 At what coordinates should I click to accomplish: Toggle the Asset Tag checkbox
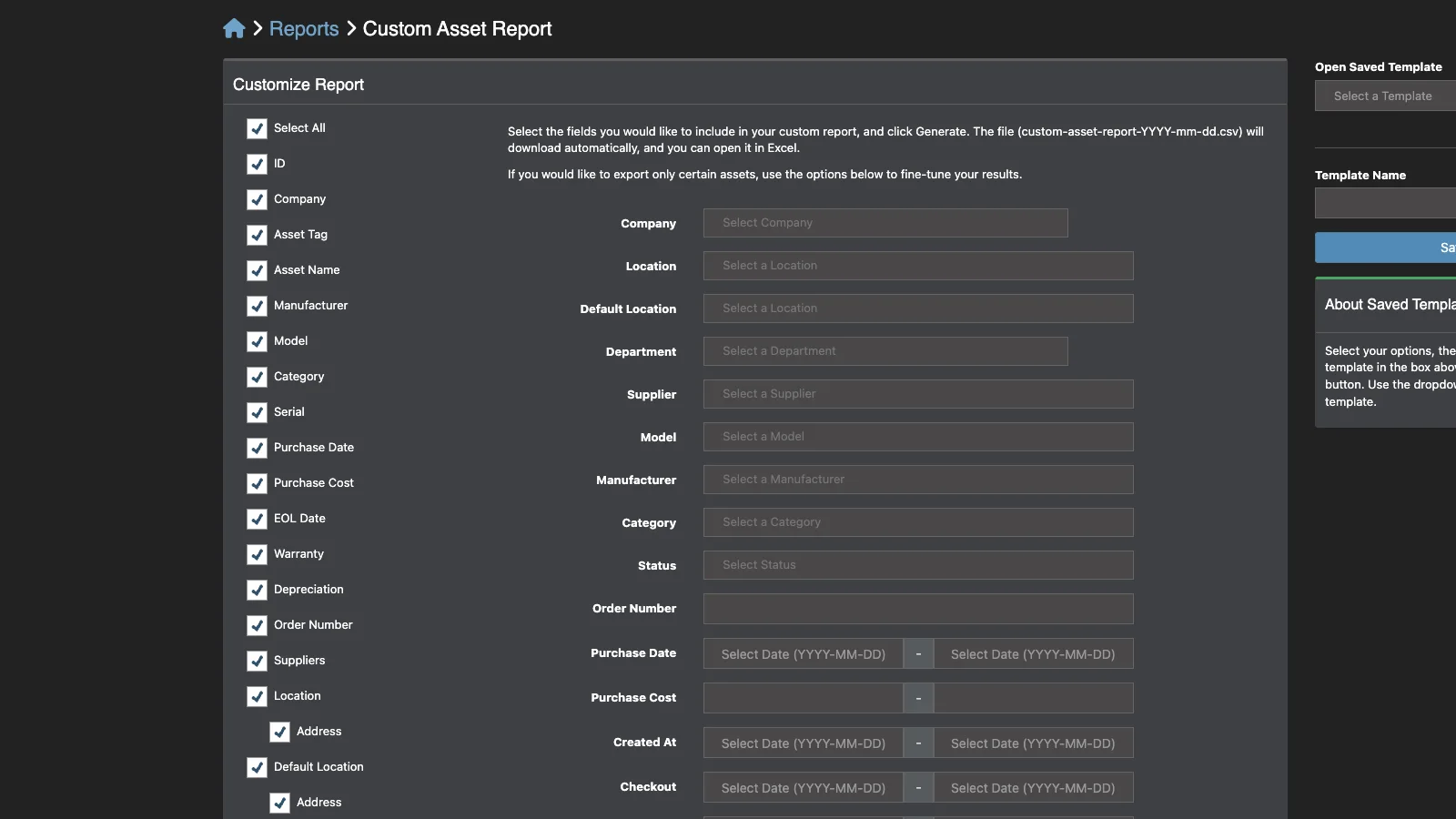click(257, 235)
